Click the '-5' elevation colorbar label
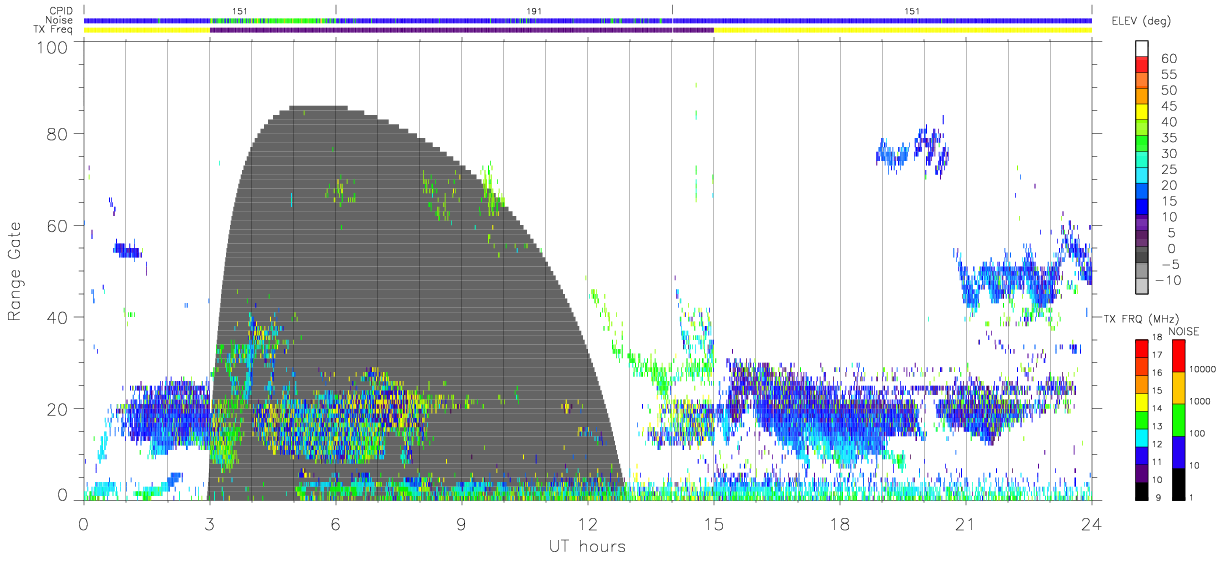The image size is (1228, 567). 1169,264
